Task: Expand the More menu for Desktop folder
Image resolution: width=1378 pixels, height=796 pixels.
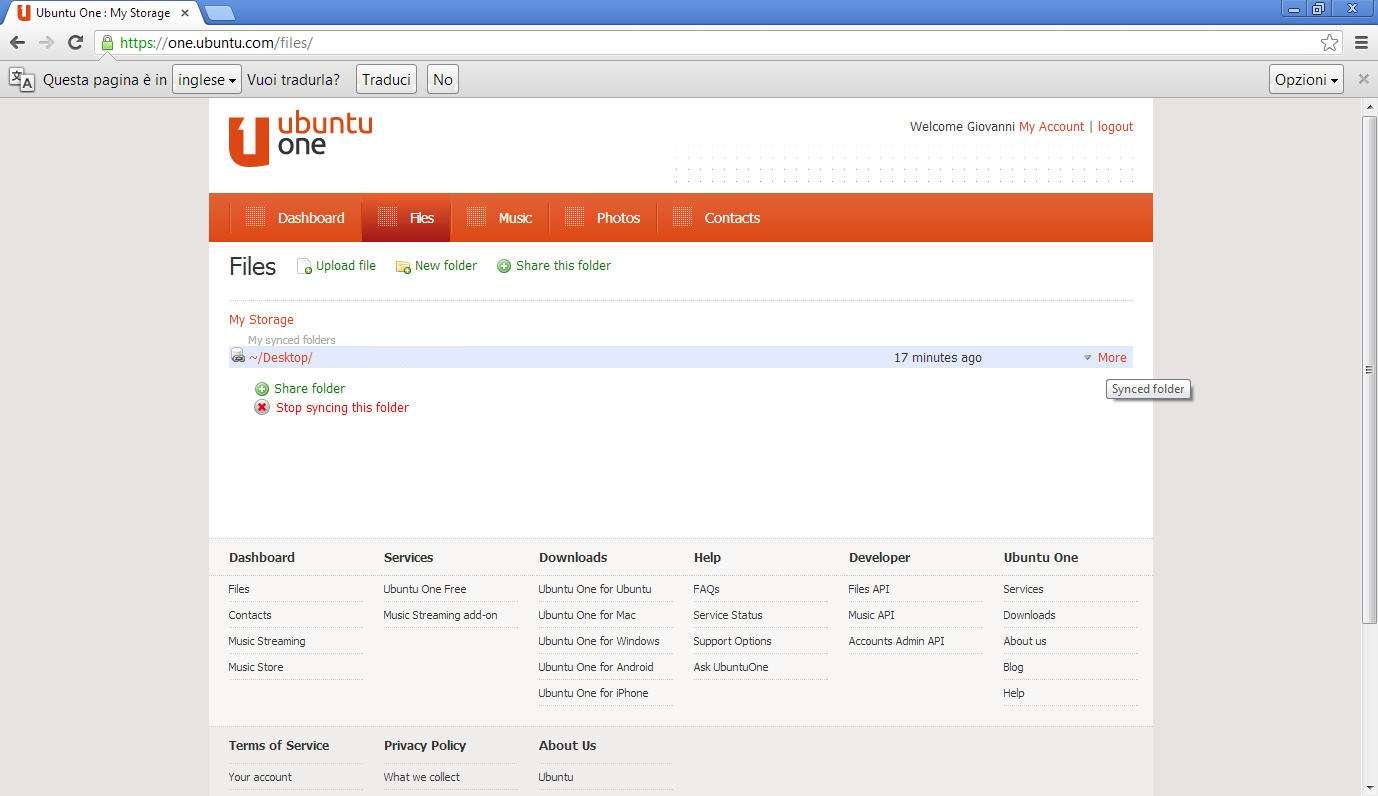Action: (1105, 358)
